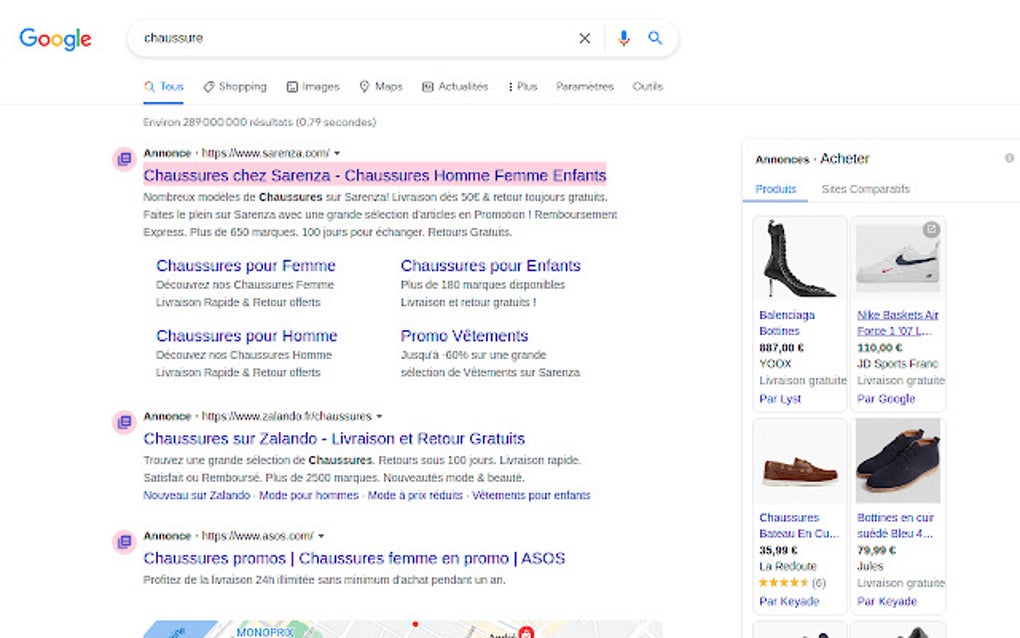Screen dimensions: 1020x638
Task: Open Chaussures sur Zalando headline link
Action: coord(334,438)
